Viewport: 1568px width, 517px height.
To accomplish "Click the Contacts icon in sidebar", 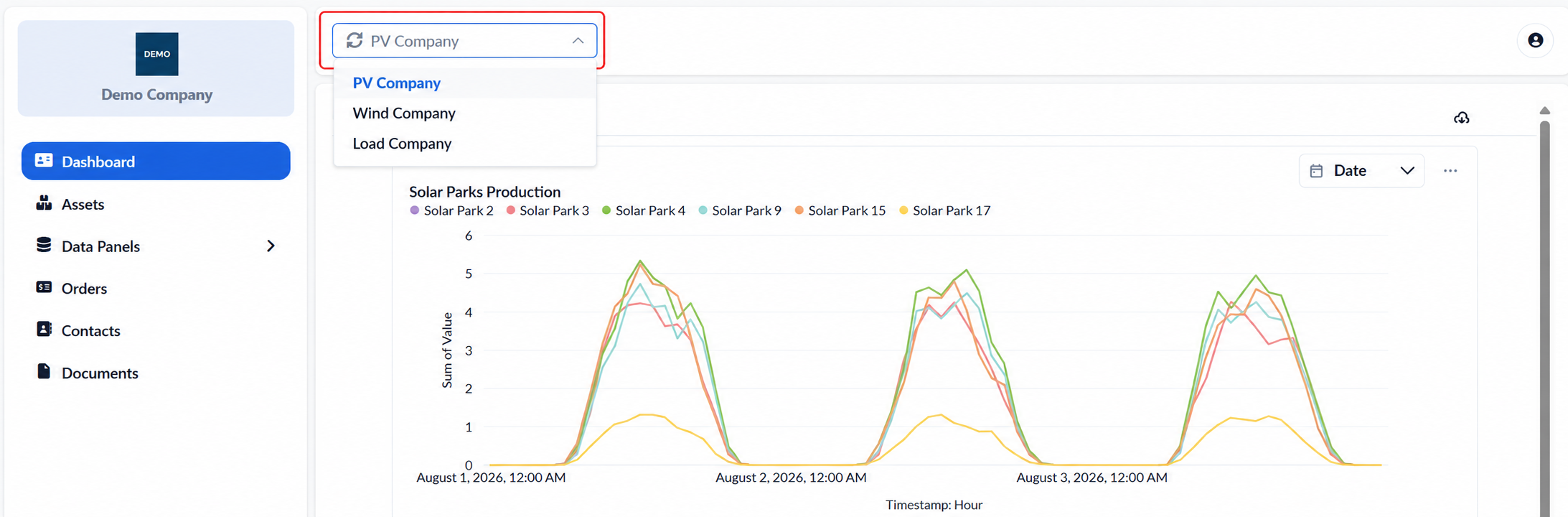I will 44,329.
